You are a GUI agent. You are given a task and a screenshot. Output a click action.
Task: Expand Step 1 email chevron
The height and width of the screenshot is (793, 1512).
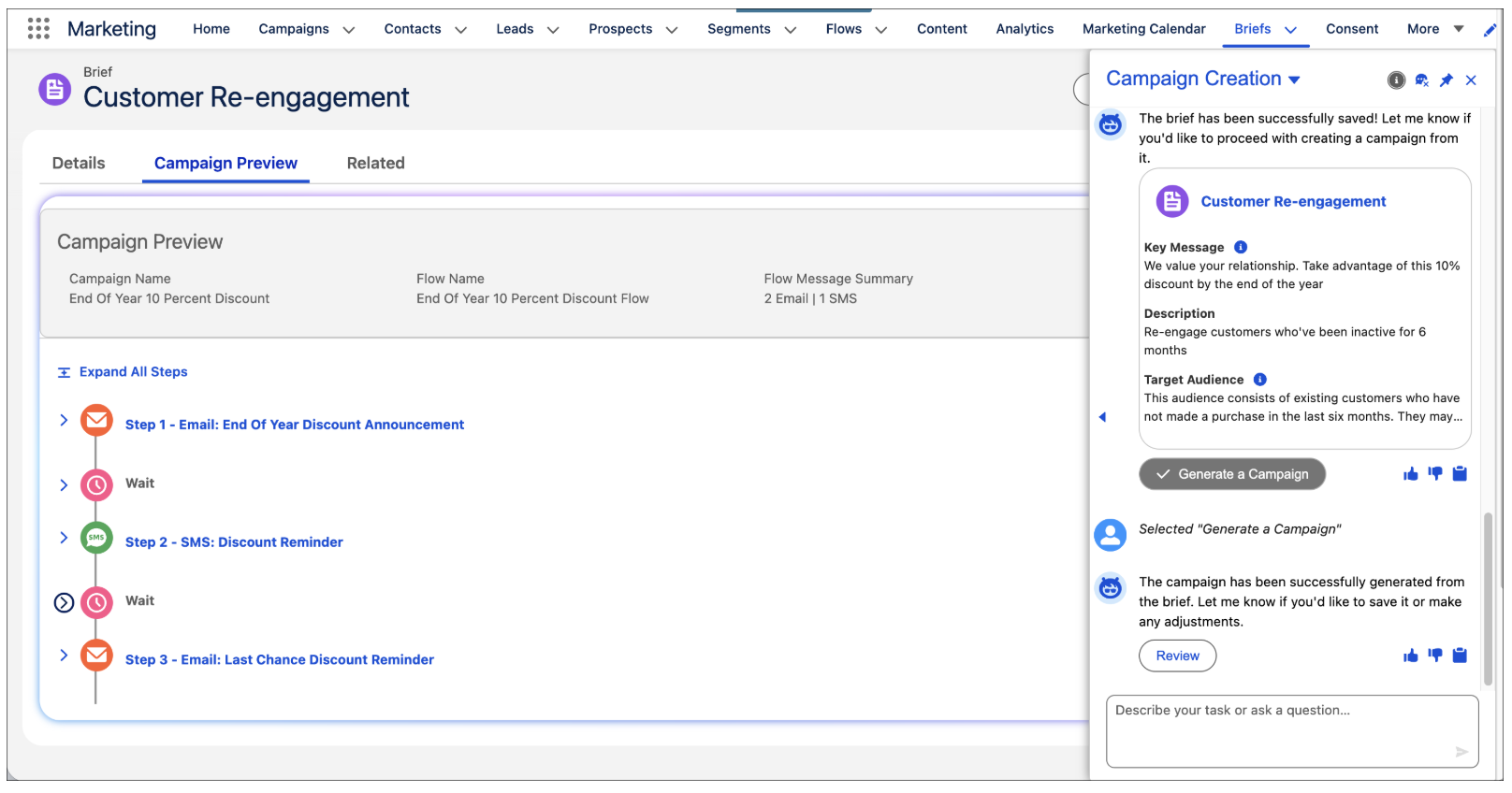pyautogui.click(x=64, y=420)
